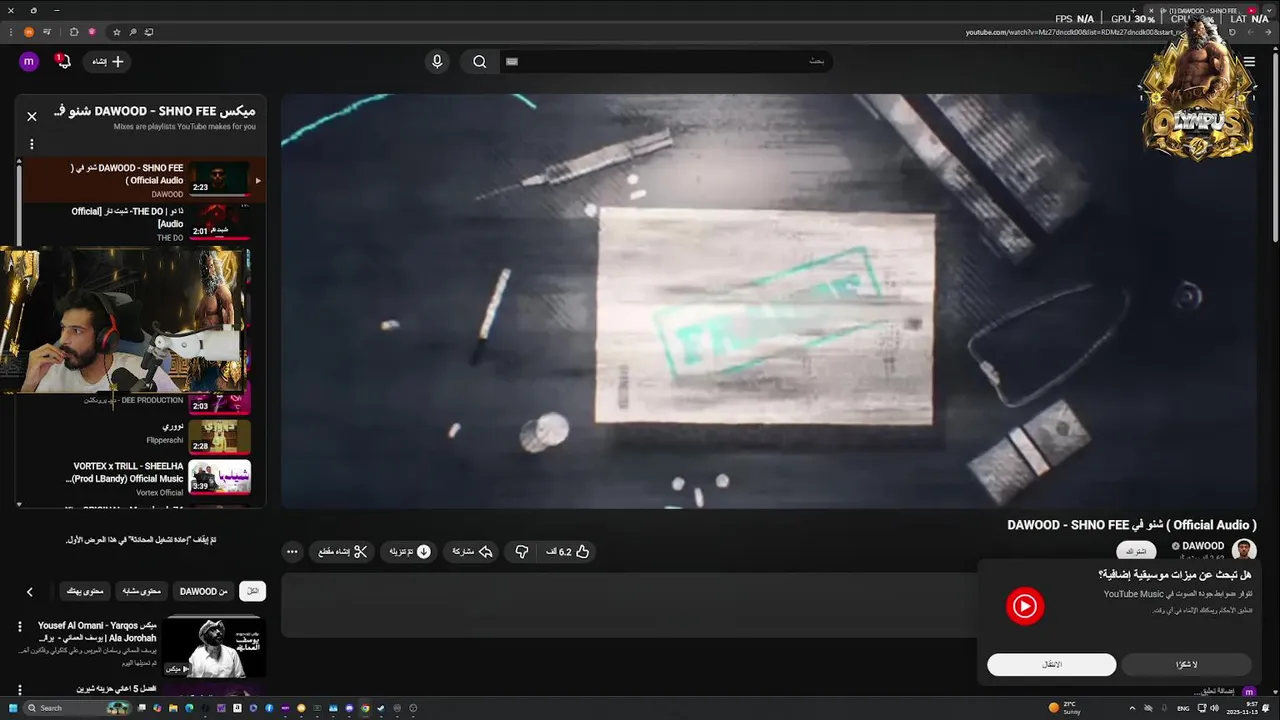Image resolution: width=1280 pixels, height=720 pixels.
Task: Open the on-screen keyboard icon in the search box
Action: [x=512, y=61]
